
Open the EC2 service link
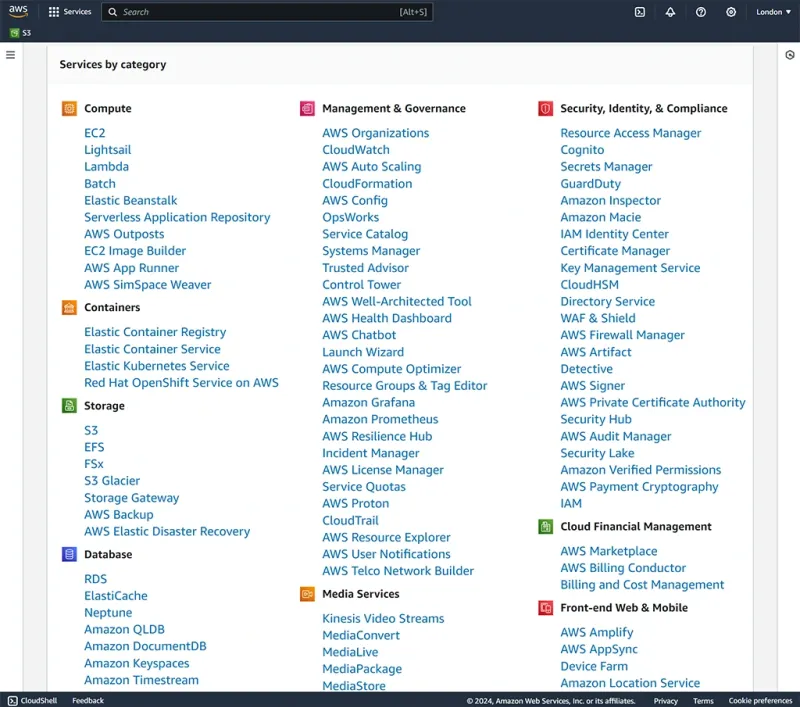94,132
